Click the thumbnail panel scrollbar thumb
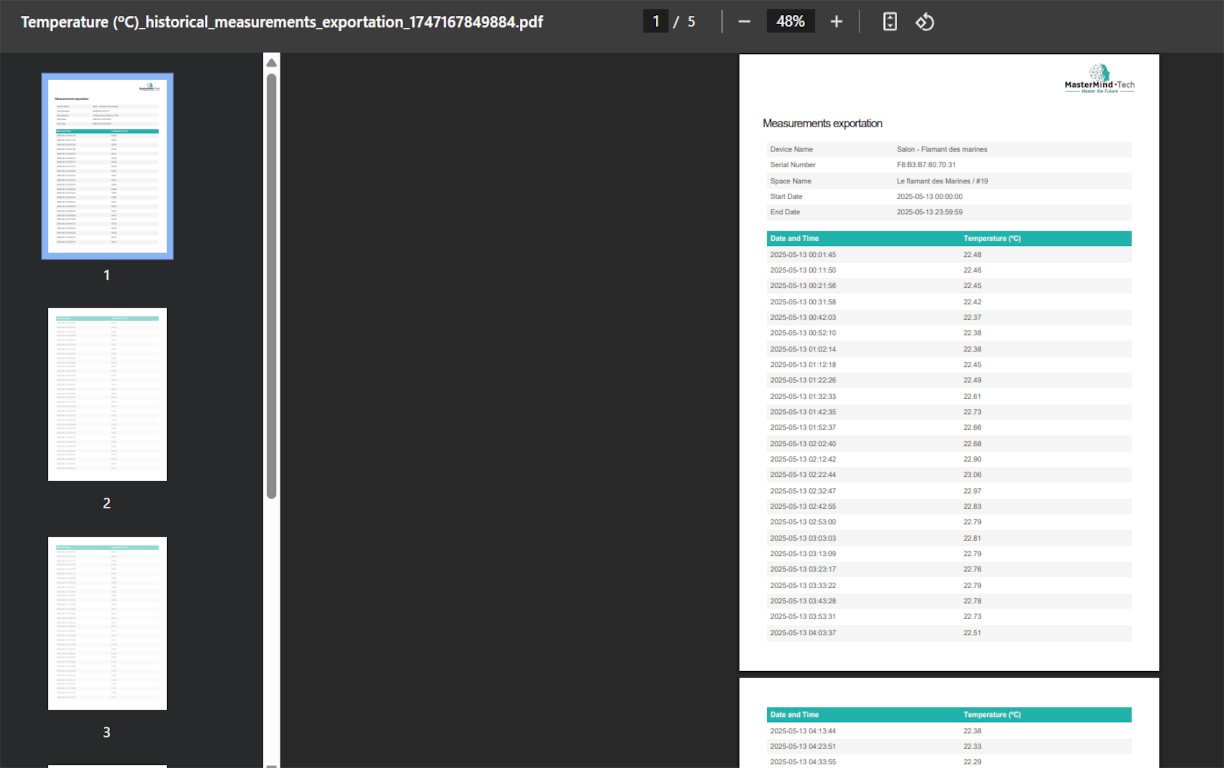The height and width of the screenshot is (768, 1224). pos(271,285)
